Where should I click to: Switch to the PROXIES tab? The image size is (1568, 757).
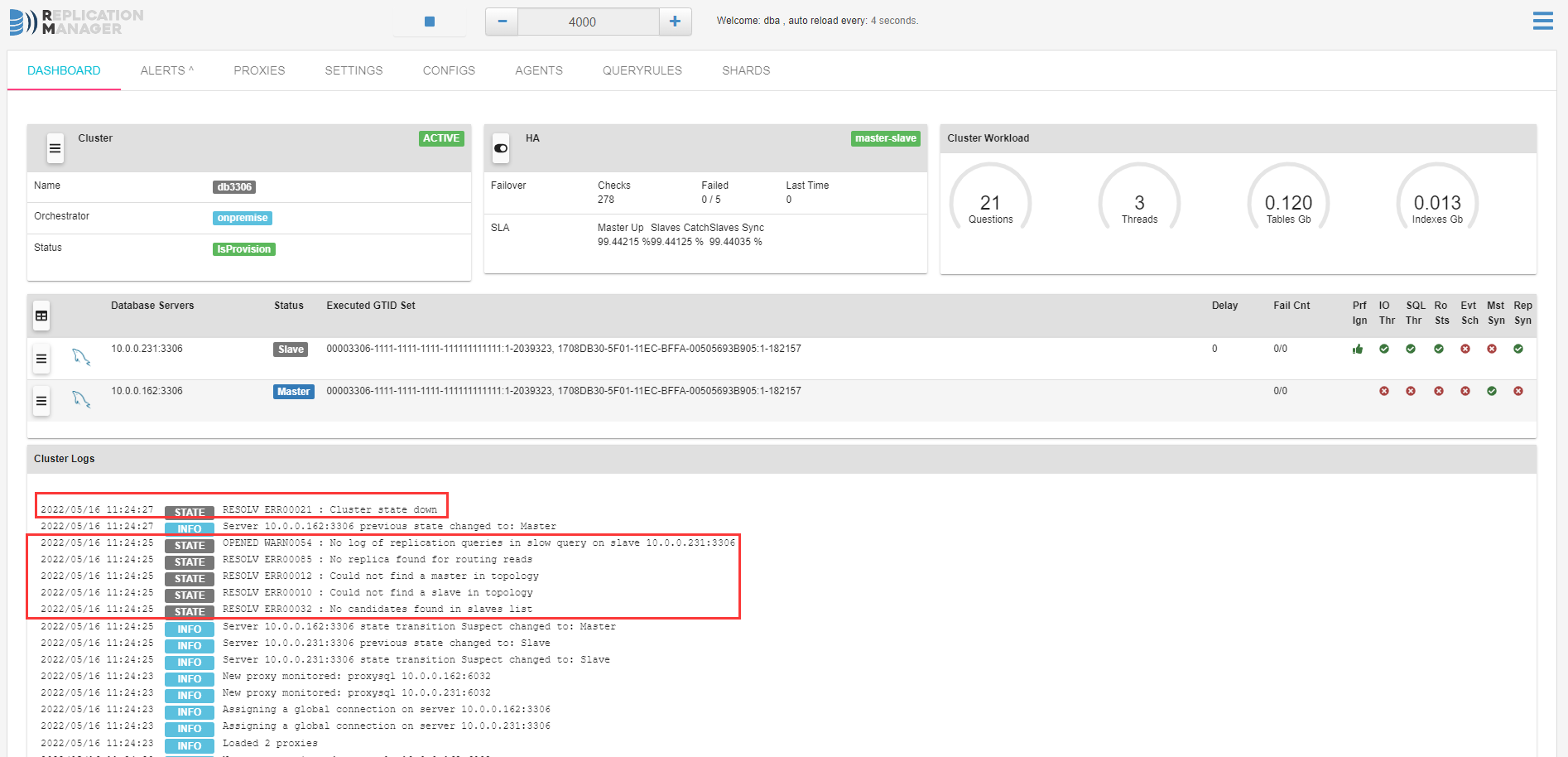coord(259,70)
